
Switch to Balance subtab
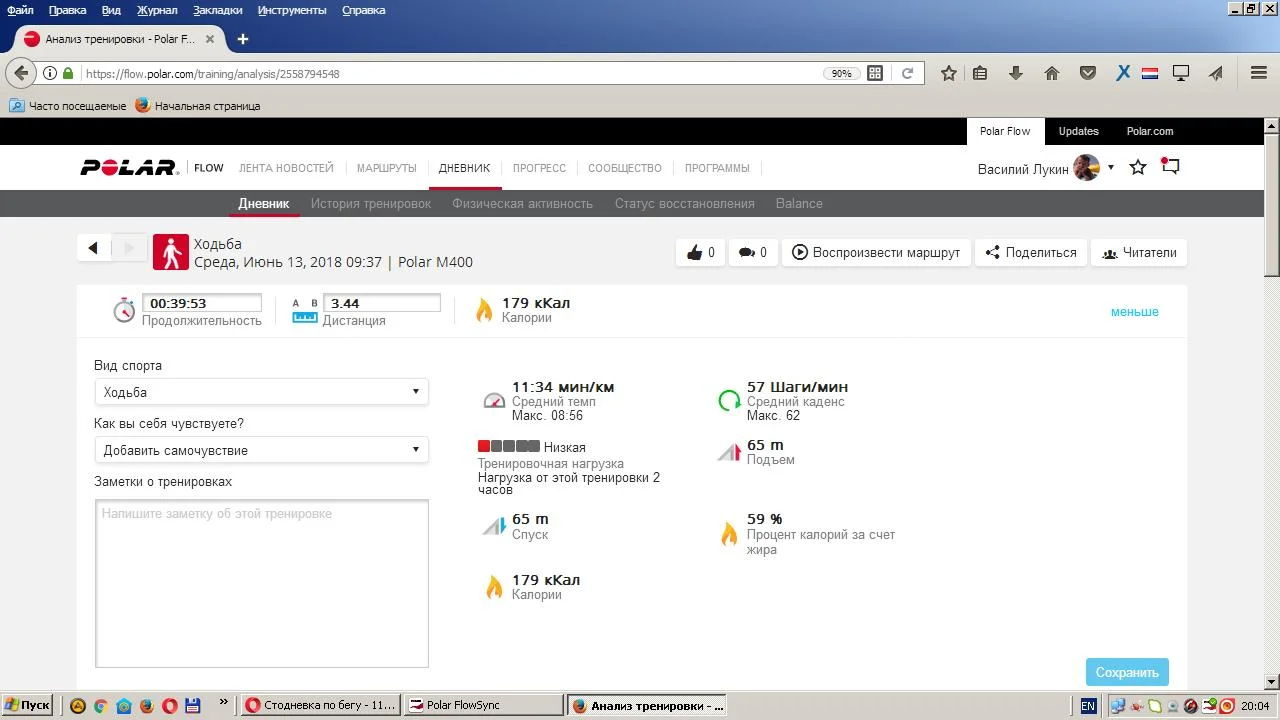click(799, 203)
